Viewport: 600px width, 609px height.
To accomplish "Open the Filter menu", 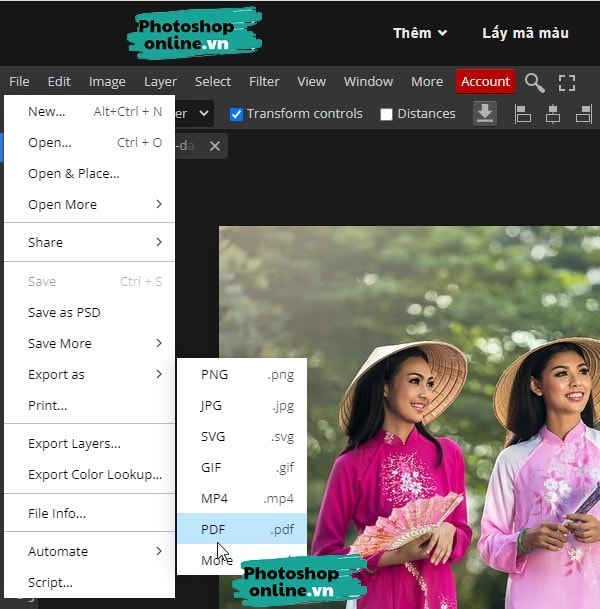I will coord(264,82).
